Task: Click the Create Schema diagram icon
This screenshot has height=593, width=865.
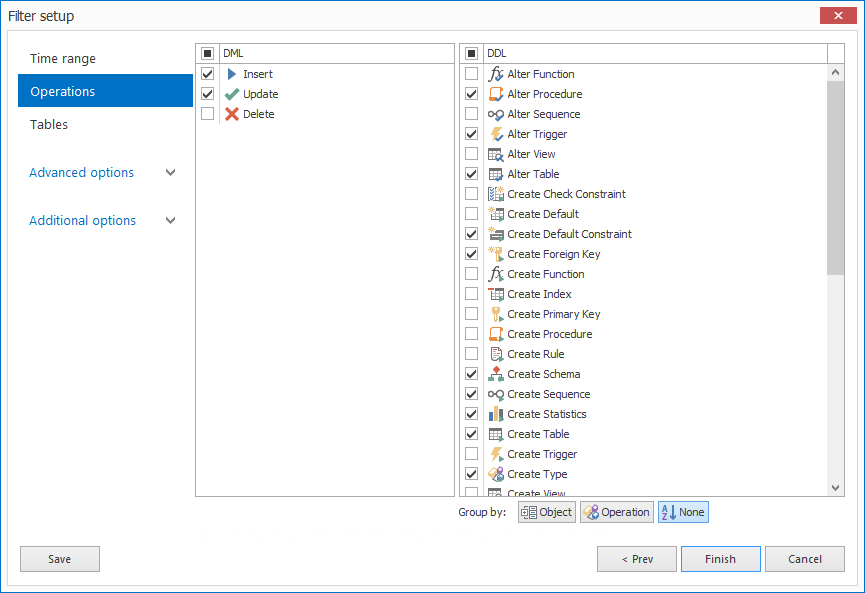Action: 496,374
